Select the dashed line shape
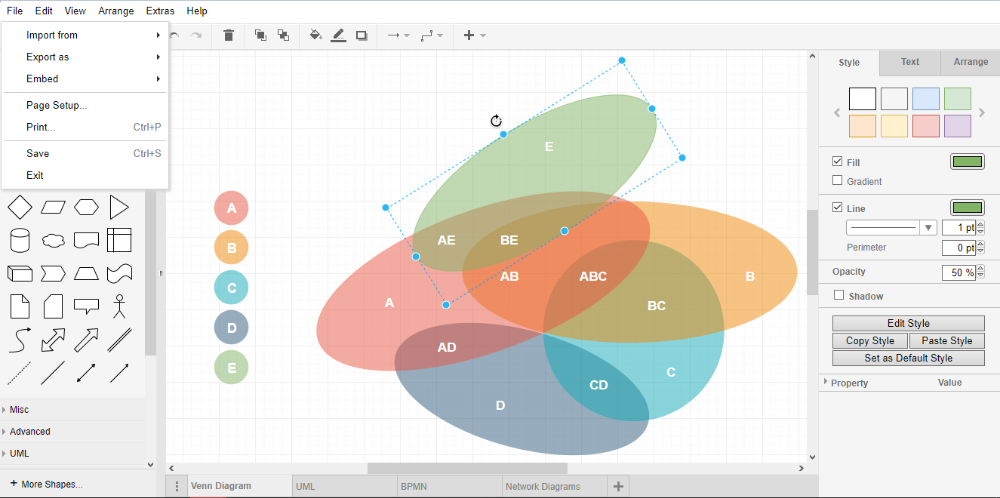 pos(19,373)
